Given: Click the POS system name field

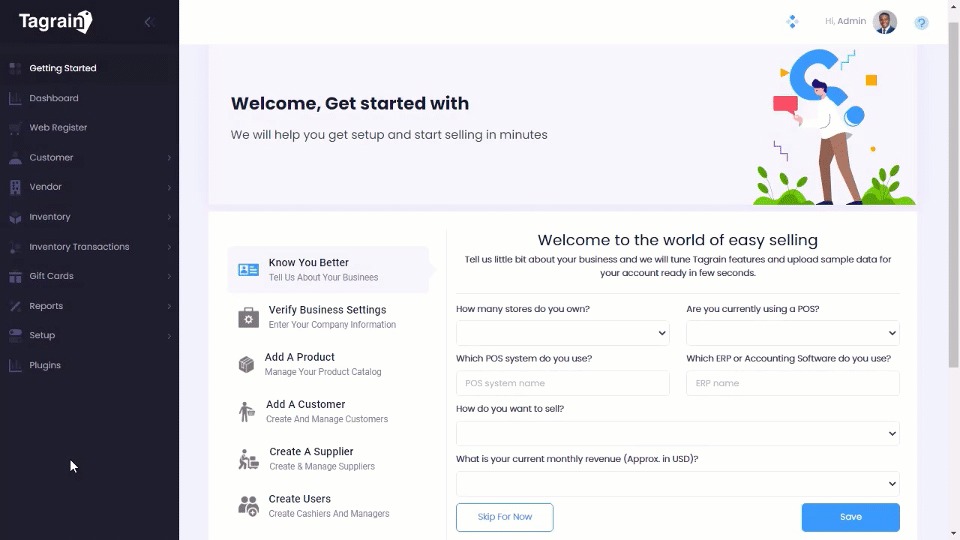Looking at the screenshot, I should coord(562,383).
